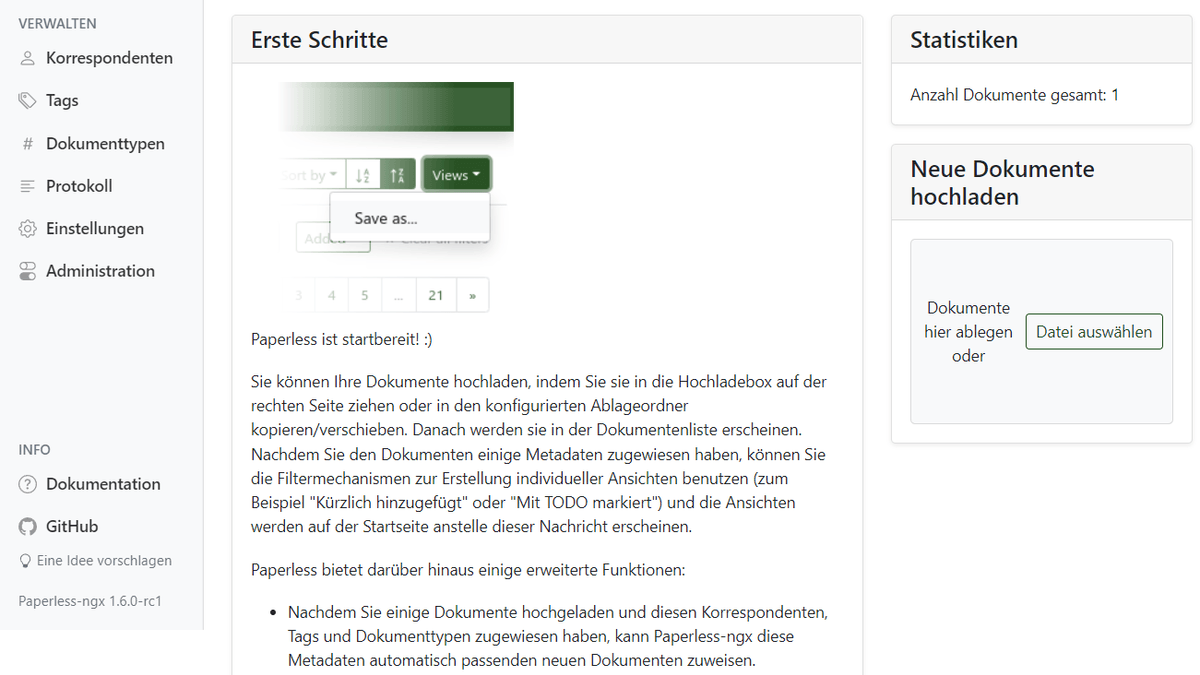Open Einstellungen via the gear icon
1200x675 pixels.
27,229
